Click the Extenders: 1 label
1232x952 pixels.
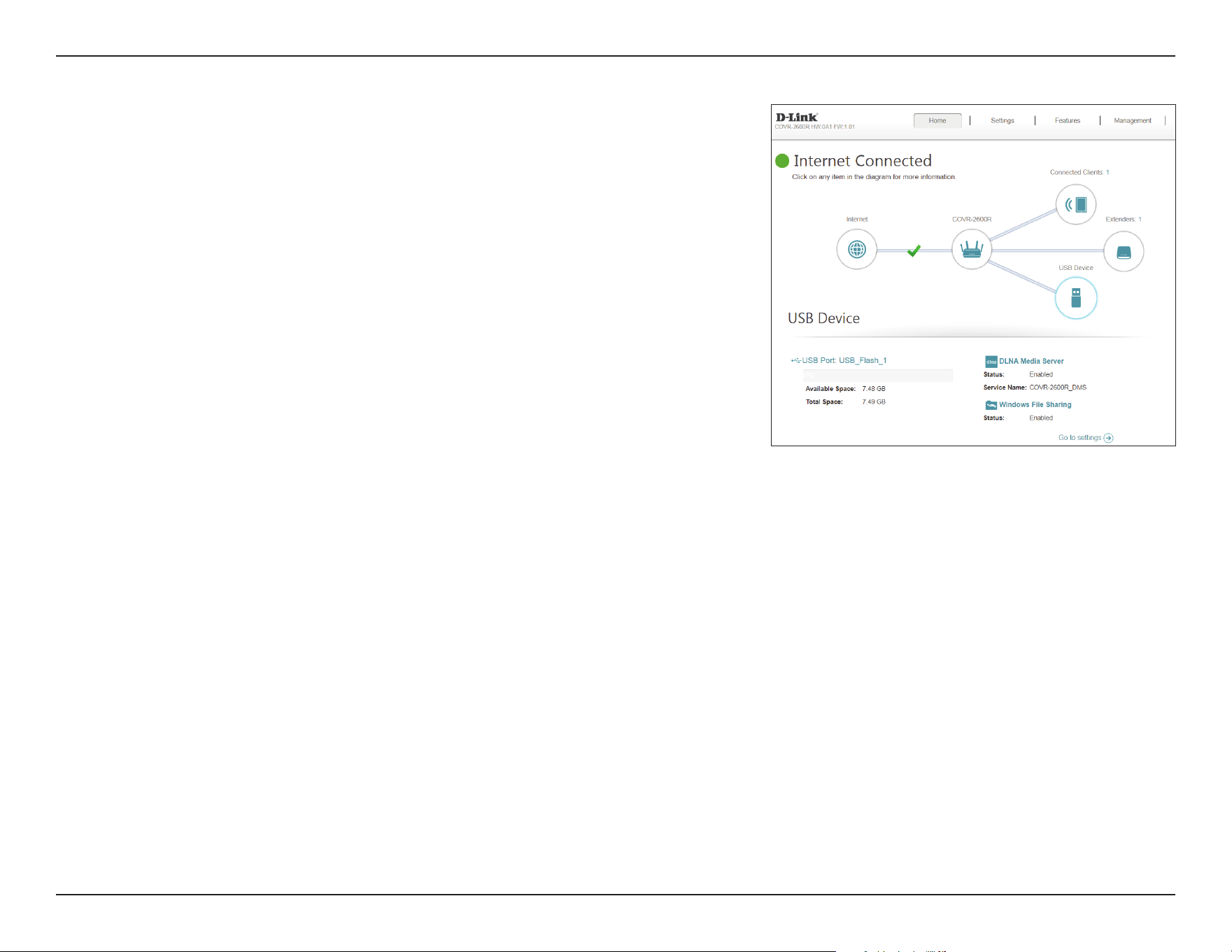click(x=1124, y=220)
